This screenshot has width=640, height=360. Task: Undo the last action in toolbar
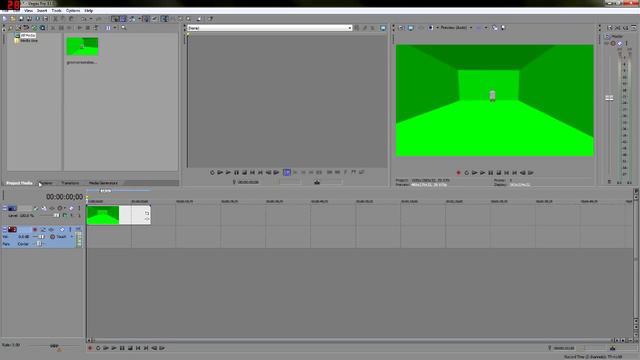[84, 19]
